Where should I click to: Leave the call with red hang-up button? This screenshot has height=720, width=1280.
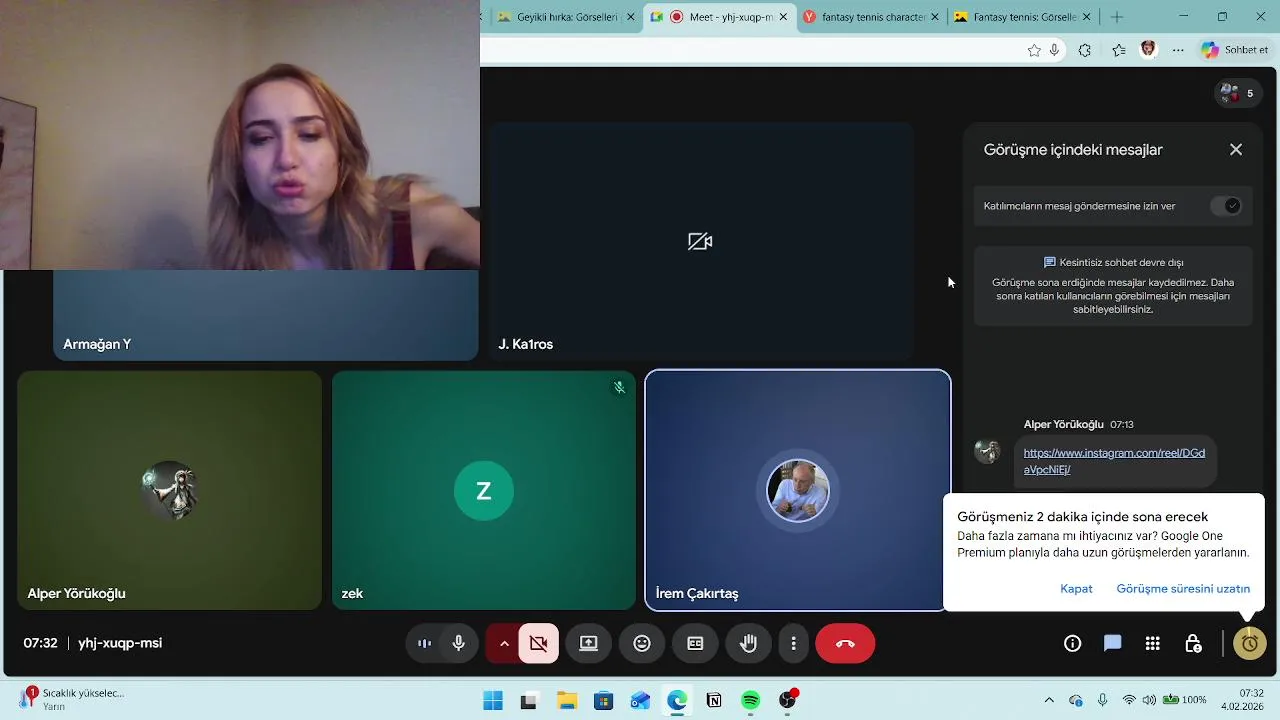(x=845, y=644)
